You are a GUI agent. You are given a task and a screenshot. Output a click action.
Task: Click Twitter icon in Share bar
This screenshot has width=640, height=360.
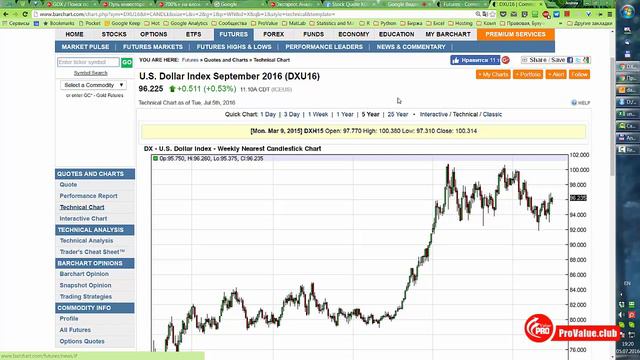tap(578, 60)
